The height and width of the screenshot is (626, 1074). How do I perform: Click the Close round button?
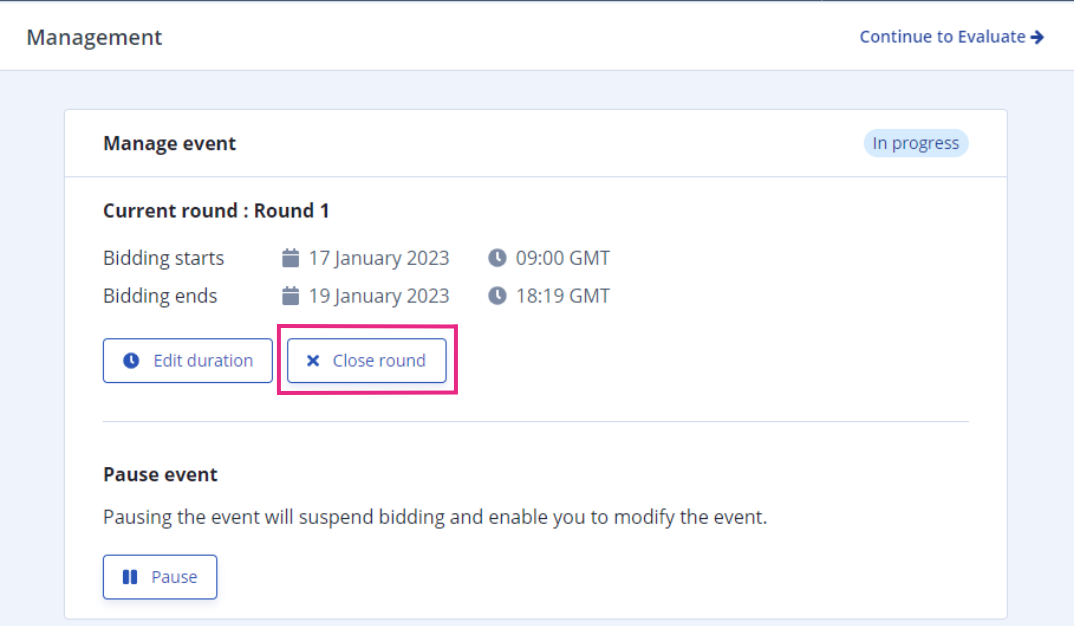[x=366, y=360]
